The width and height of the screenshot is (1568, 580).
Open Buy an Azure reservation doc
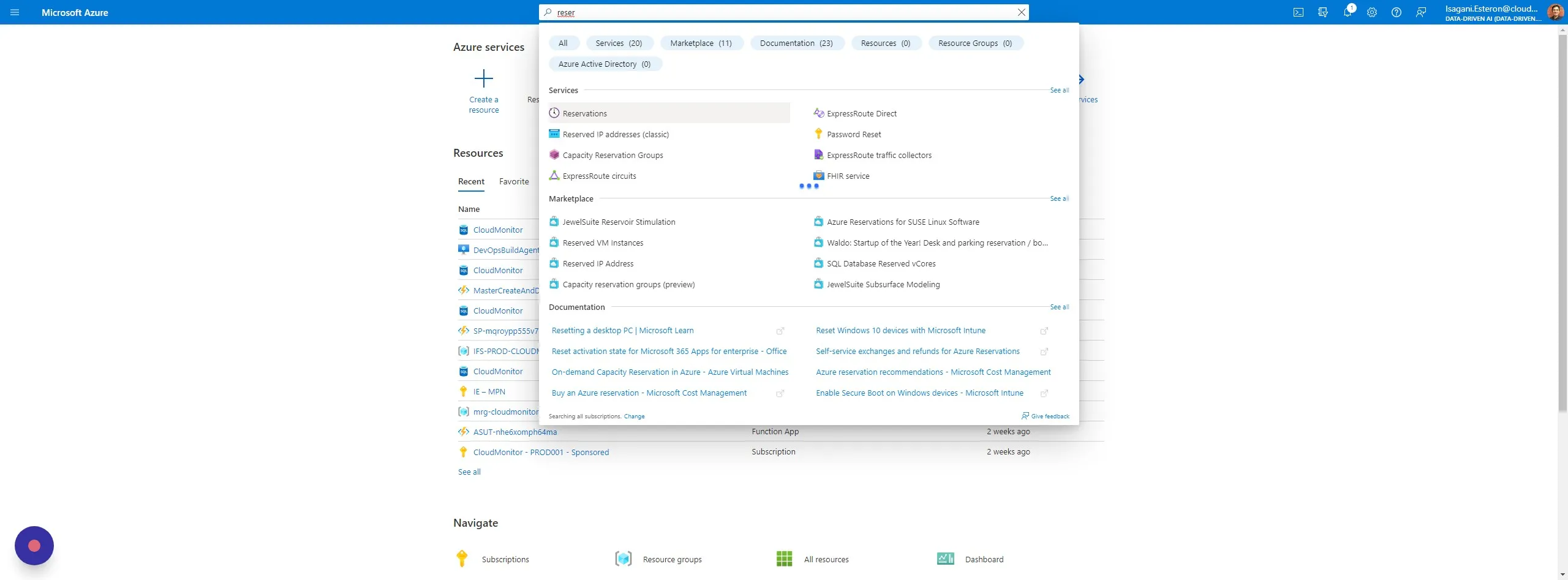[x=649, y=393]
